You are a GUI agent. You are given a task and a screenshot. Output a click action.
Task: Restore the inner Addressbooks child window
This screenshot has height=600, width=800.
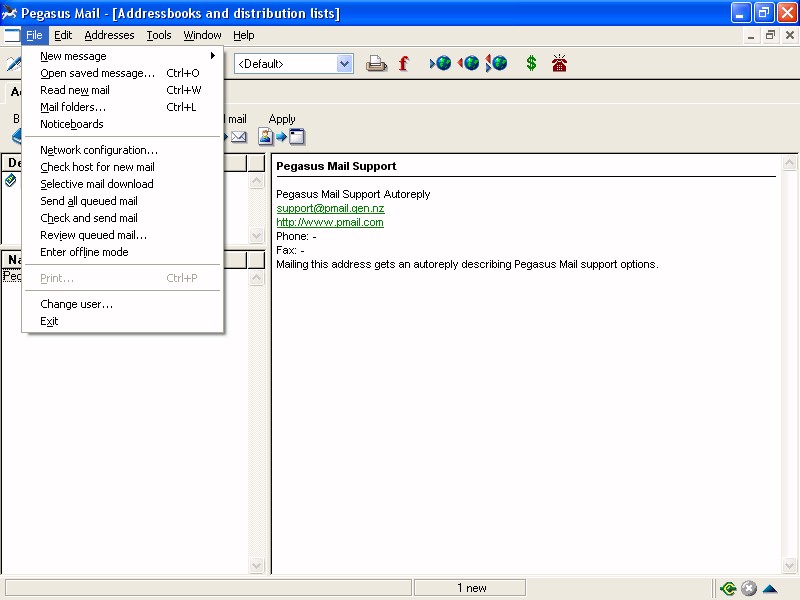tap(770, 35)
